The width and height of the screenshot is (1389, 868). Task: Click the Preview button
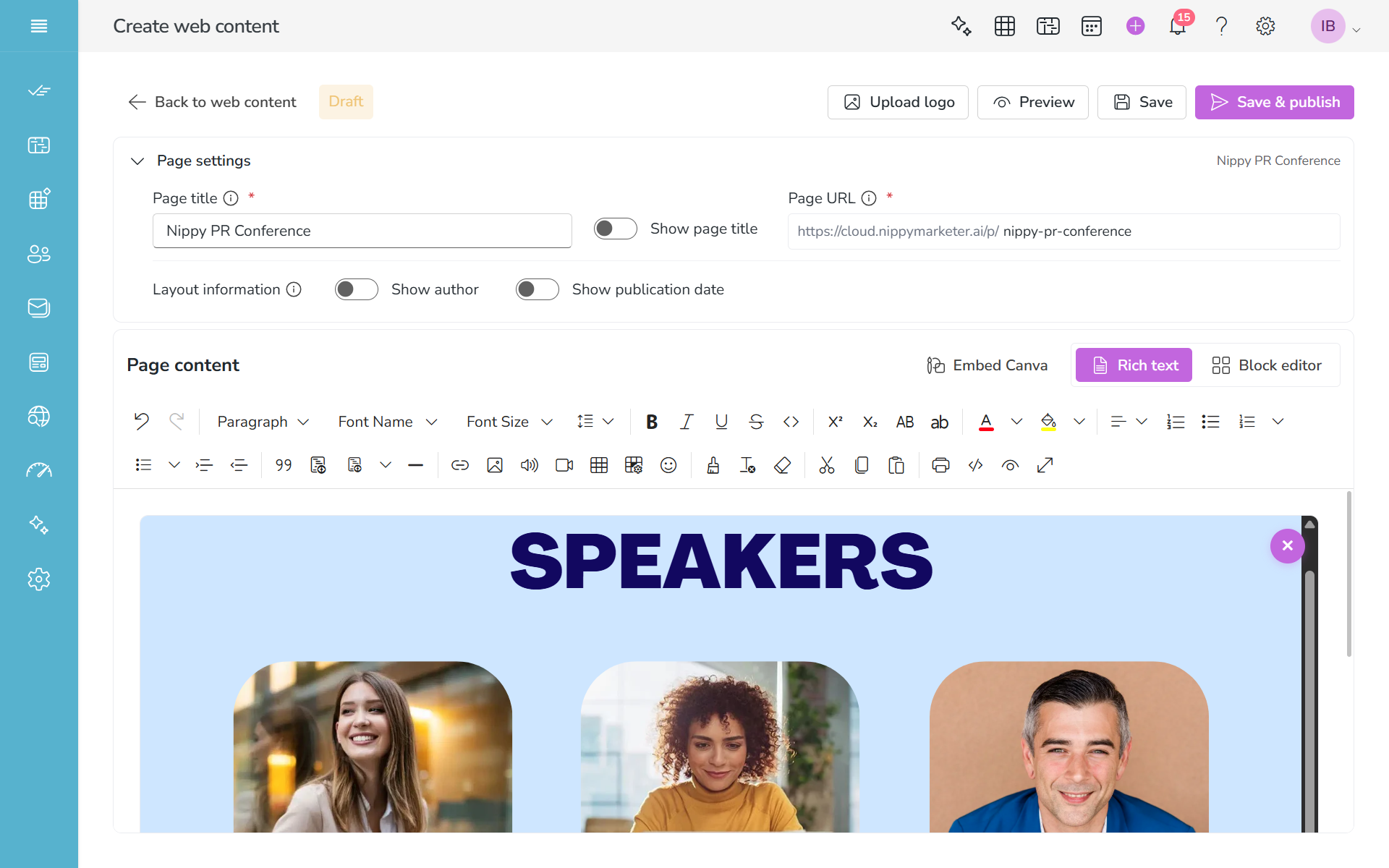pyautogui.click(x=1033, y=102)
